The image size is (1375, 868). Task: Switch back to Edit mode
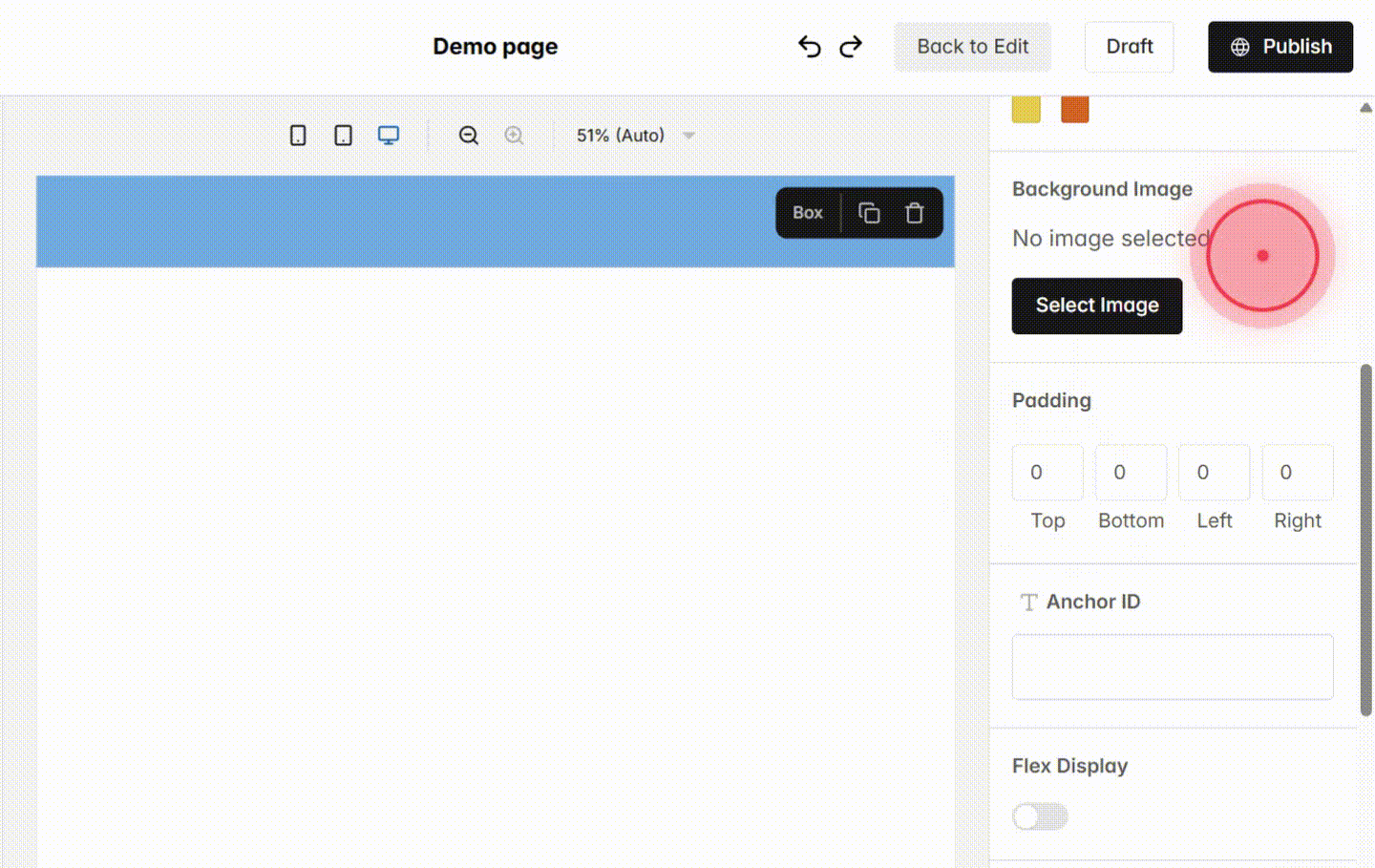(972, 46)
